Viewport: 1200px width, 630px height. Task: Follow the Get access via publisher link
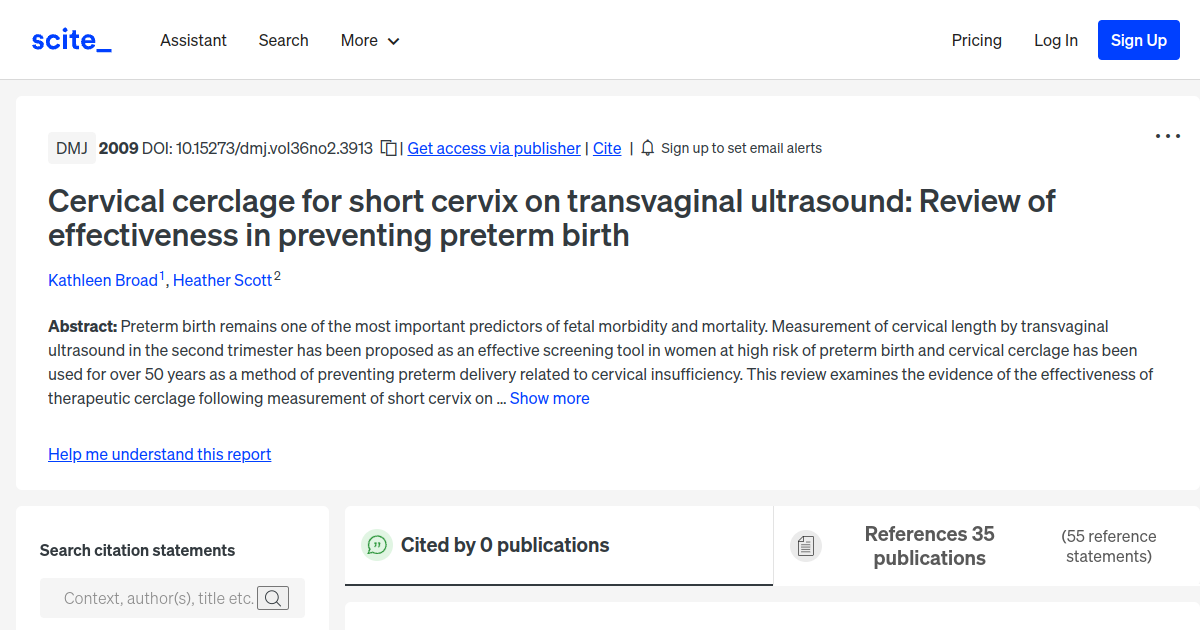493,148
